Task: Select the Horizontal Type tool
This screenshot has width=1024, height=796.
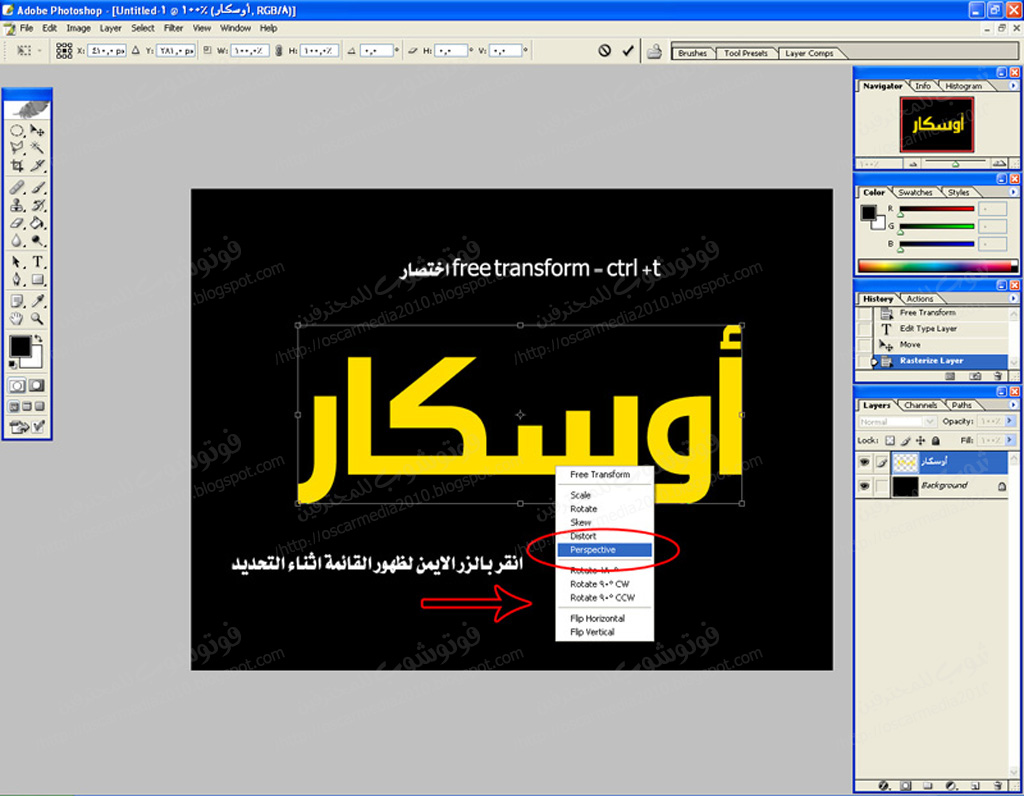Action: [x=37, y=262]
